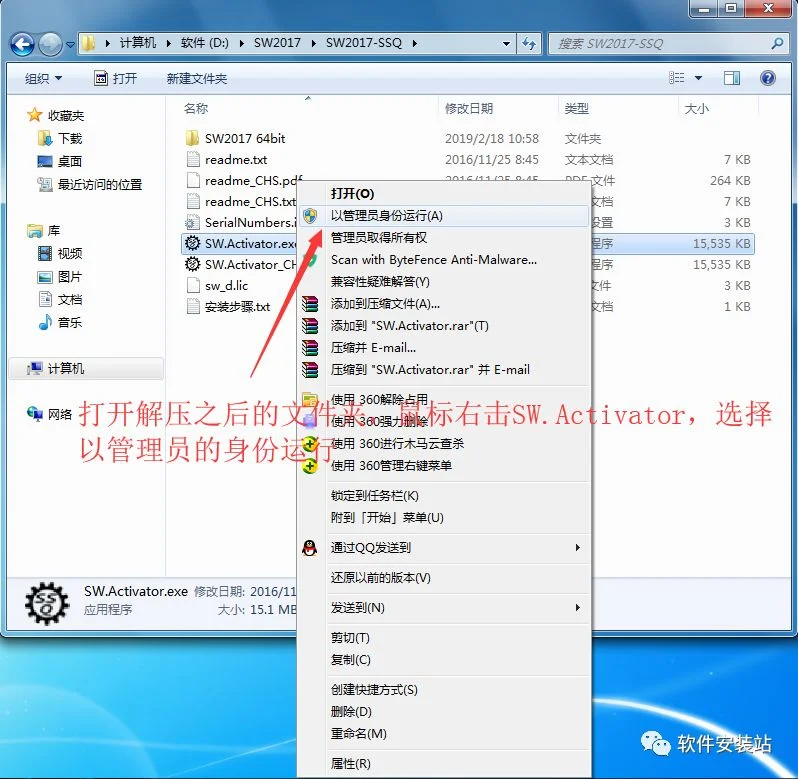Click the change view icon
Viewport: 798px width, 779px height.
(x=676, y=78)
